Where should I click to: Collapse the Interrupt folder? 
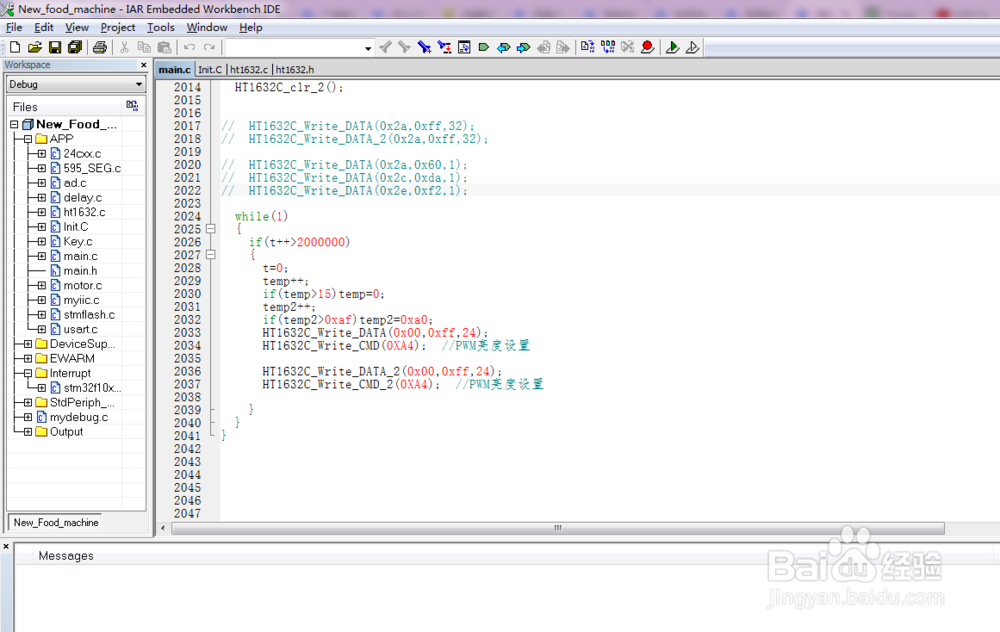[x=27, y=373]
